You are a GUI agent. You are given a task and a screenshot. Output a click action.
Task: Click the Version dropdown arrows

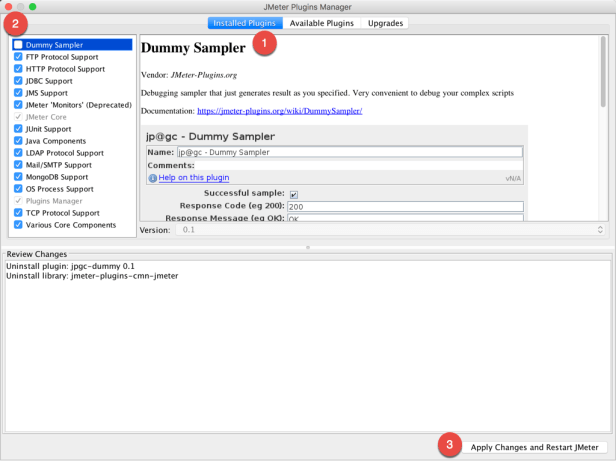click(x=600, y=230)
